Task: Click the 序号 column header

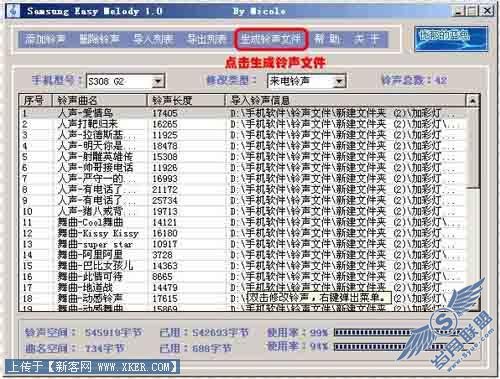Action: (36, 100)
